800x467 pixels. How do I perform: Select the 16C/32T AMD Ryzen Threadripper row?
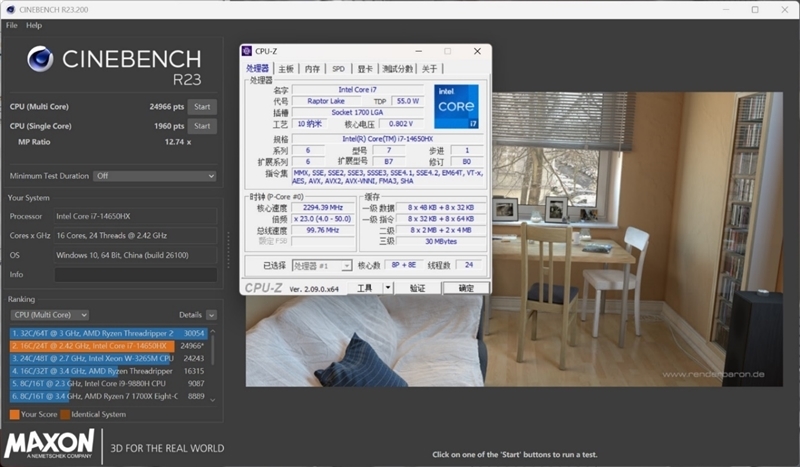(x=108, y=371)
